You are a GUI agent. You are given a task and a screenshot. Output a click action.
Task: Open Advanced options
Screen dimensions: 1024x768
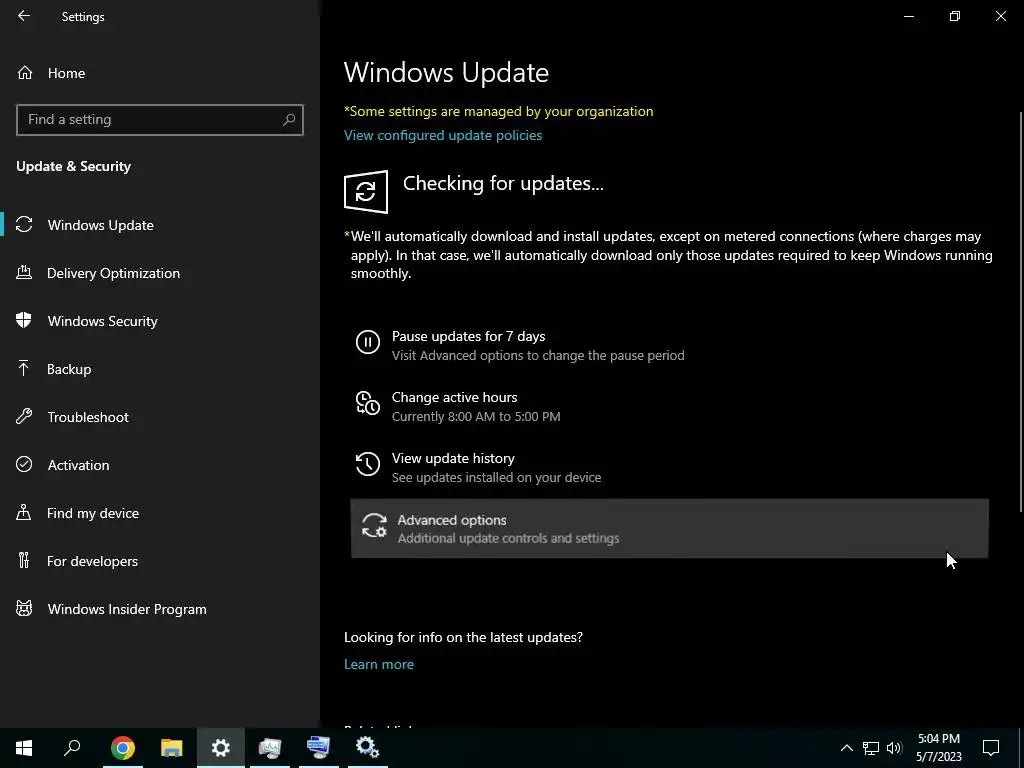point(669,528)
